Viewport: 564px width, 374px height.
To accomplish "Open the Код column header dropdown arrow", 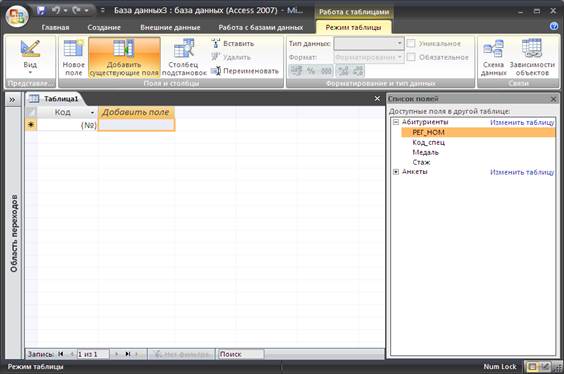I will (92, 113).
